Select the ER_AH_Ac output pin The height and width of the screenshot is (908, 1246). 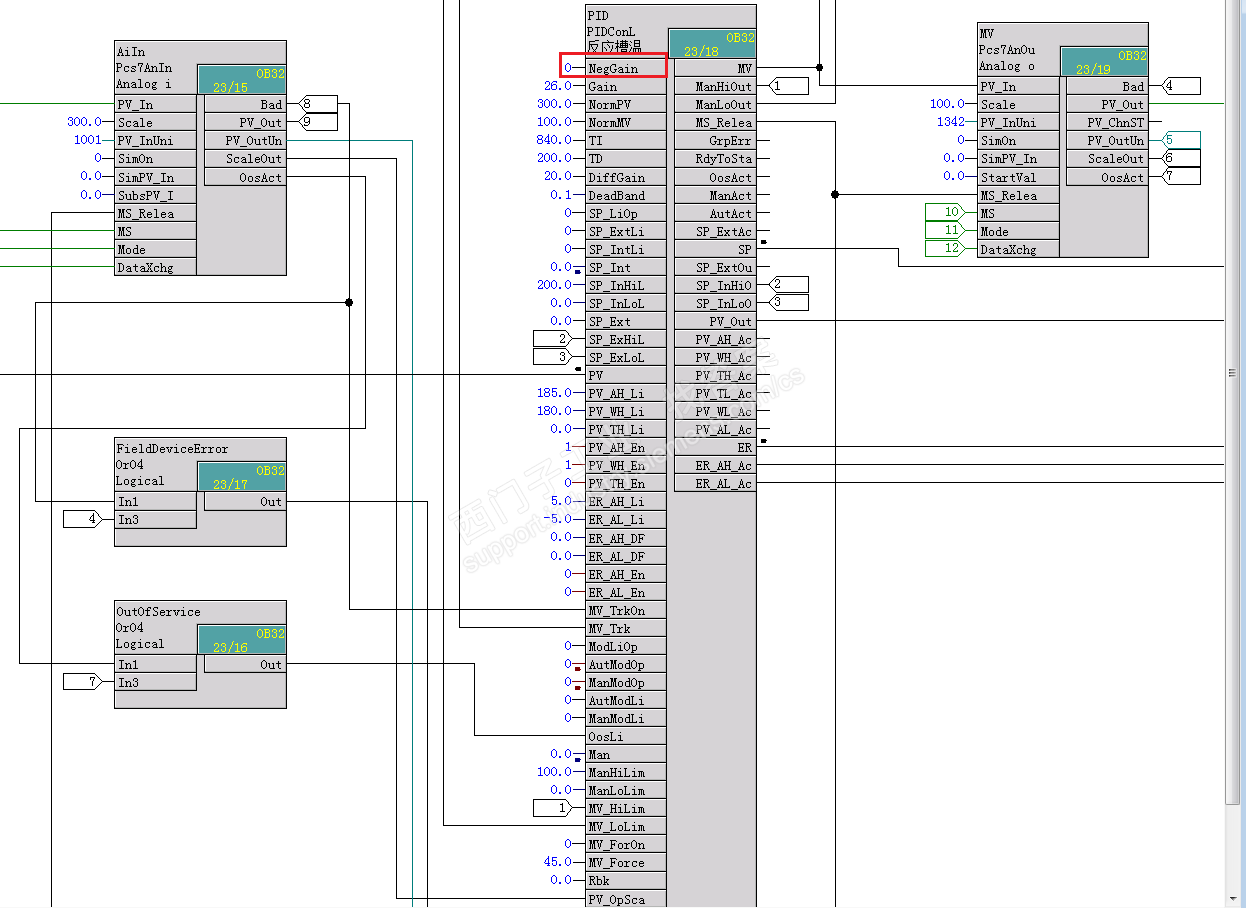(x=714, y=465)
